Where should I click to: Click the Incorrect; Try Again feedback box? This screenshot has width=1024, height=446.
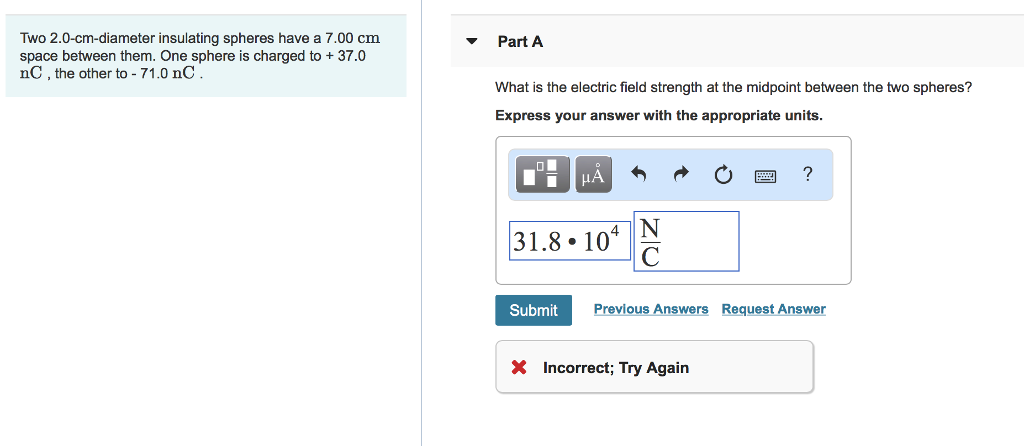pos(654,367)
